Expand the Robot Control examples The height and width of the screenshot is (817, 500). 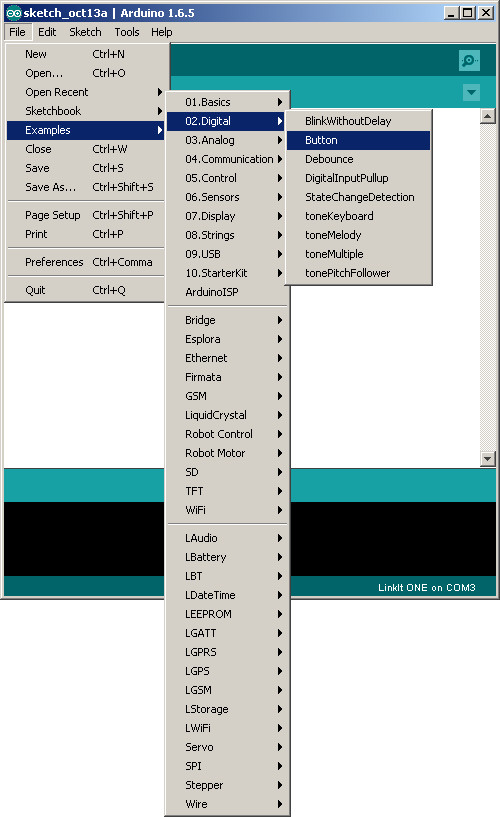pos(227,435)
